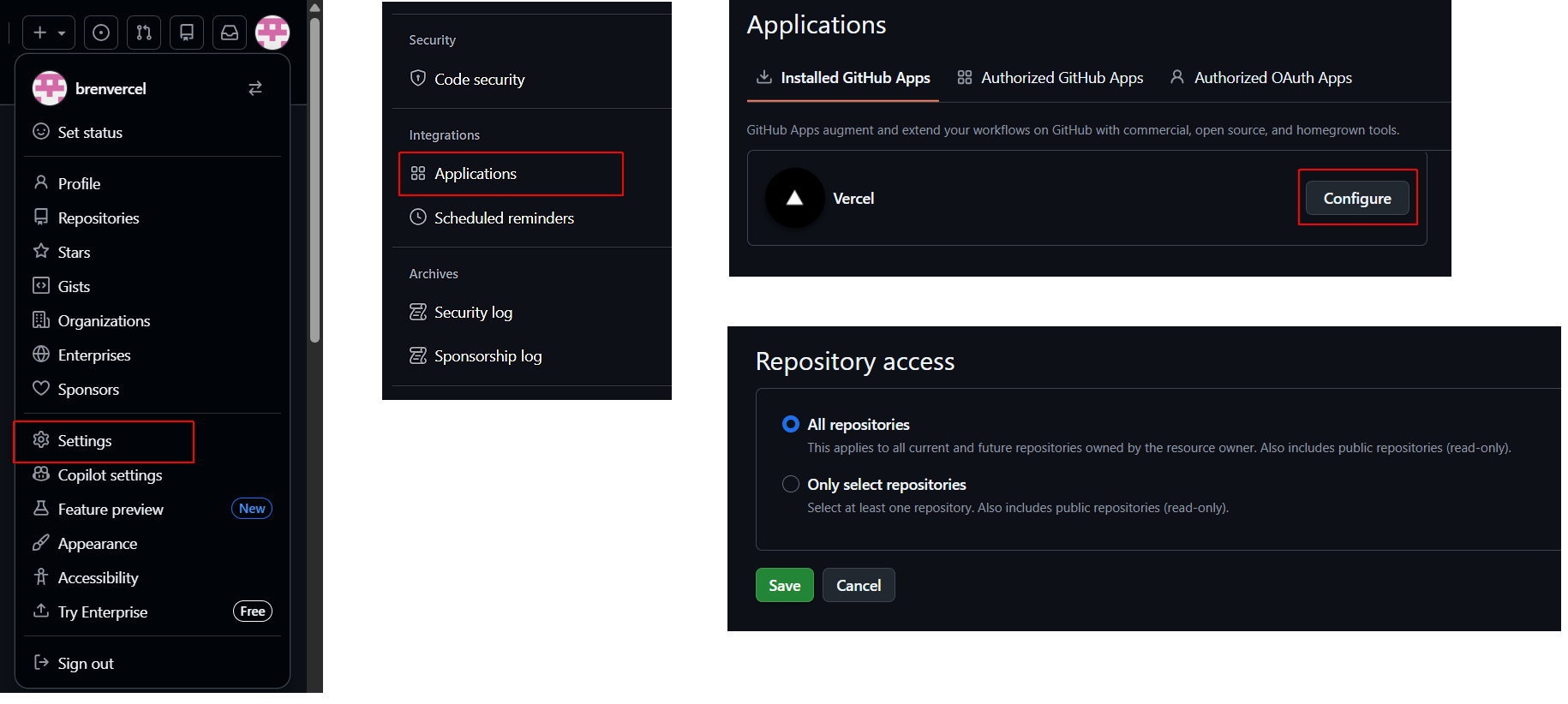Open the Issues icon in top bar

(101, 33)
